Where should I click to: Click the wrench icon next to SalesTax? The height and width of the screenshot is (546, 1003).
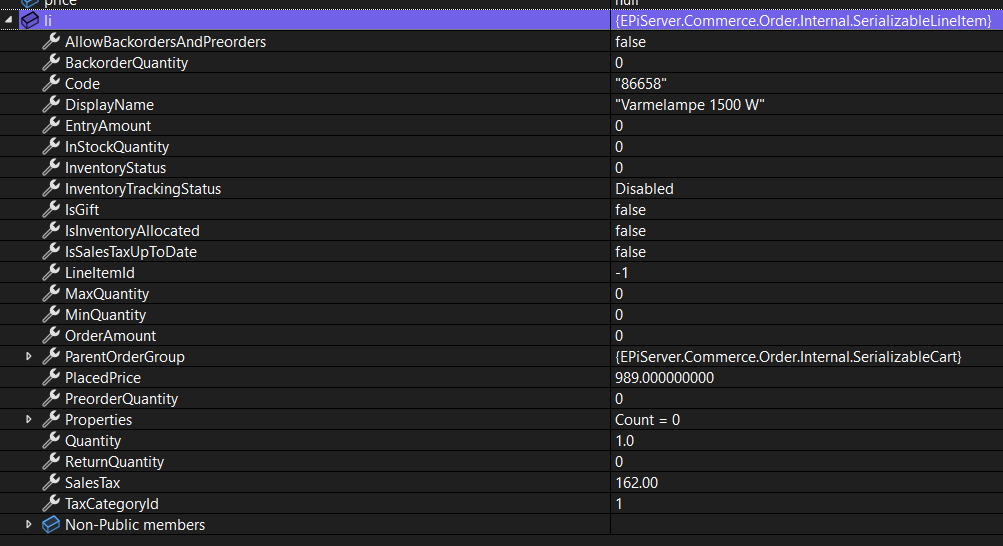(51, 483)
